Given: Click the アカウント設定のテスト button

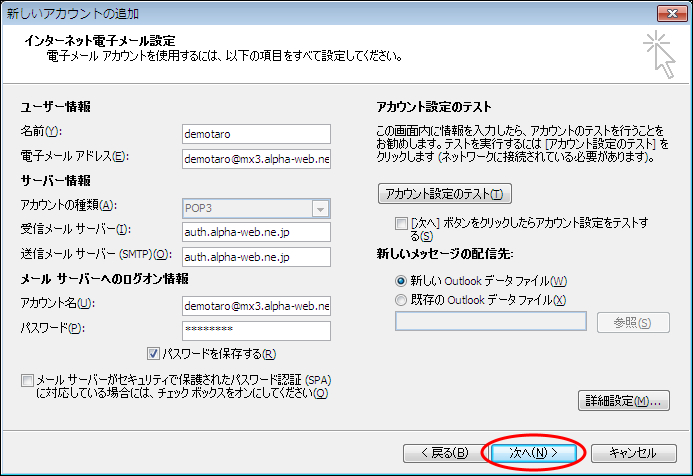Looking at the screenshot, I should pos(445,194).
